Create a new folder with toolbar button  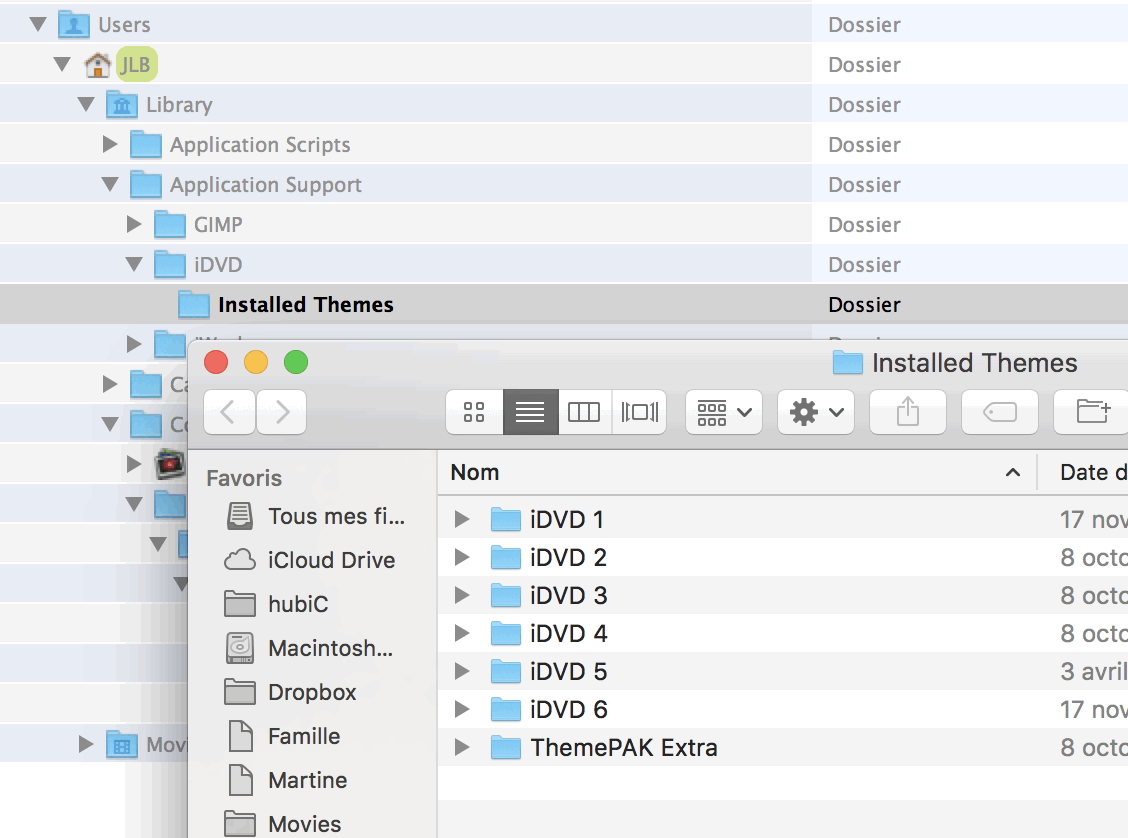(1092, 412)
